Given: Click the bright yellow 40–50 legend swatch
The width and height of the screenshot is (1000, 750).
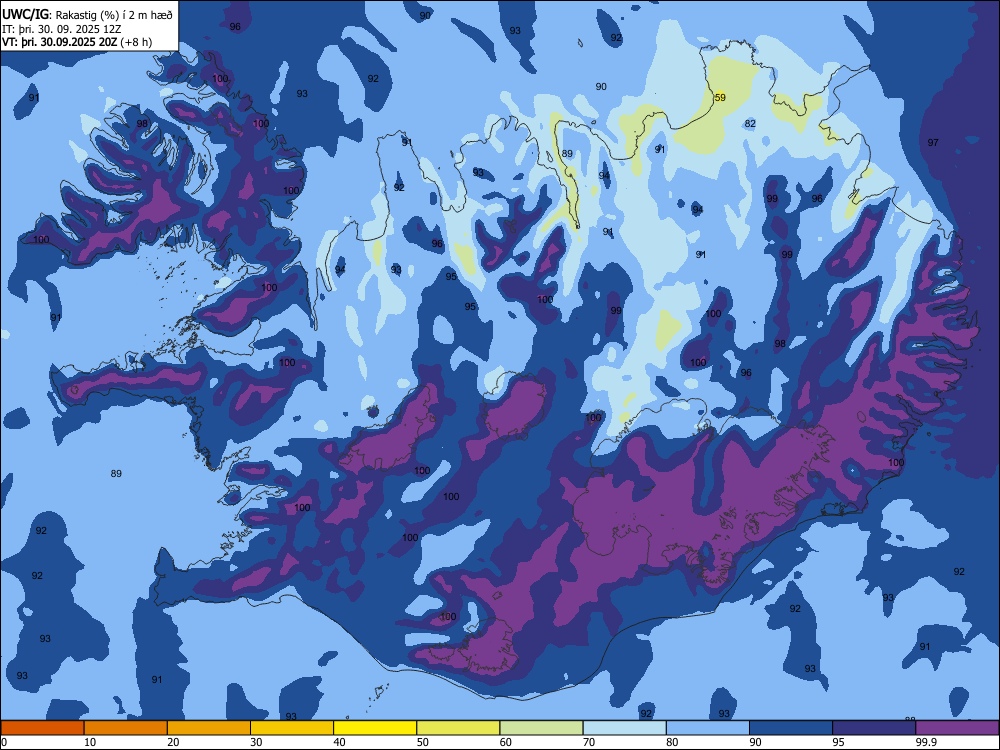Looking at the screenshot, I should pos(375,728).
